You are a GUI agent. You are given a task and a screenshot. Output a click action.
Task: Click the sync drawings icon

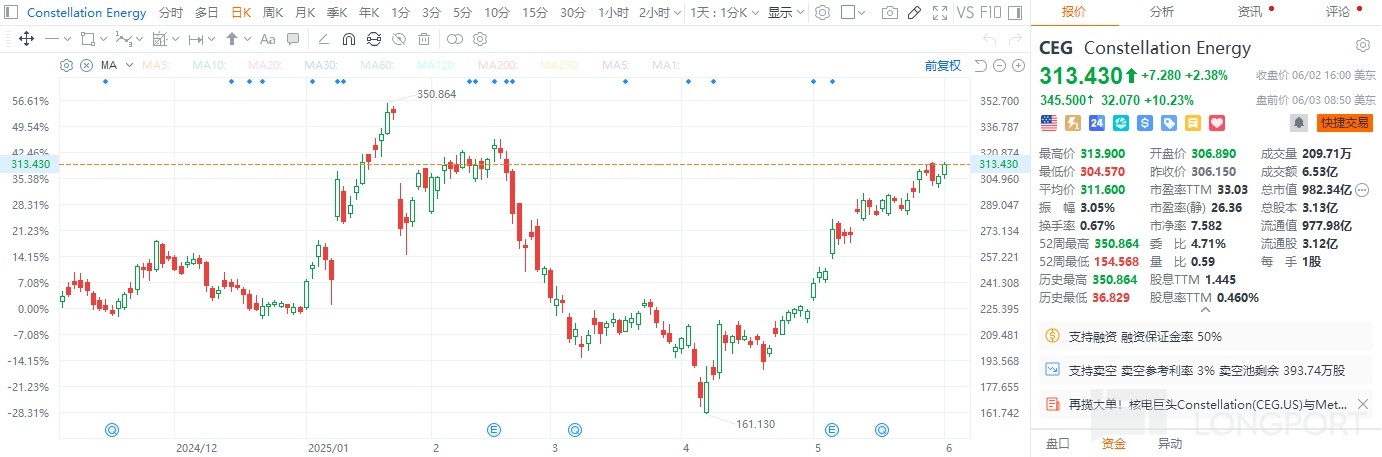click(x=373, y=39)
